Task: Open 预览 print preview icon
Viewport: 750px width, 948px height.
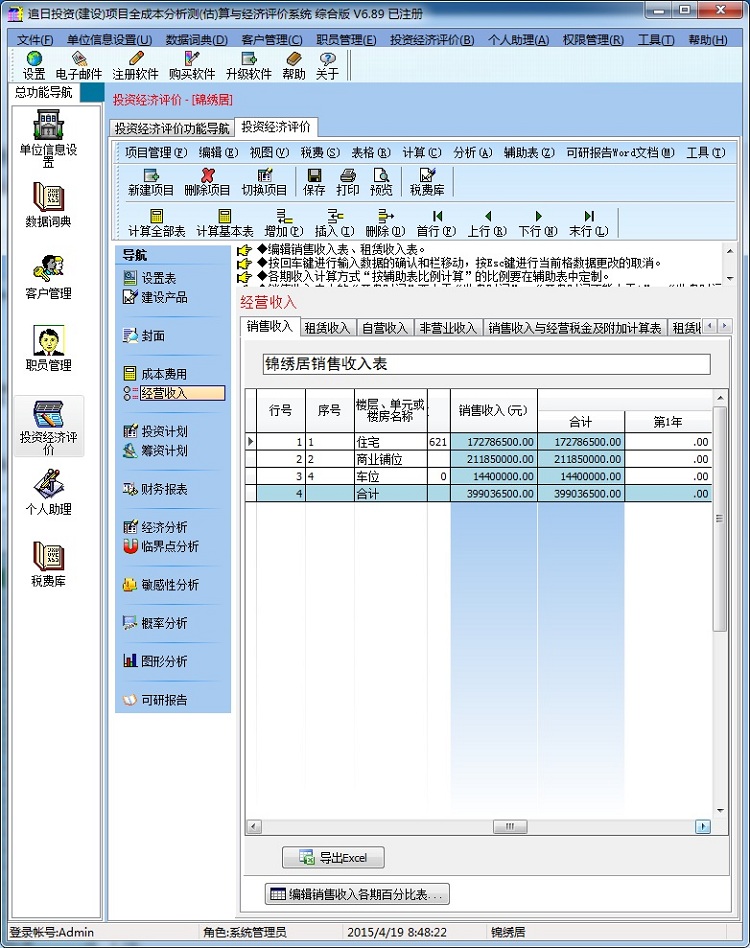Action: (x=381, y=182)
